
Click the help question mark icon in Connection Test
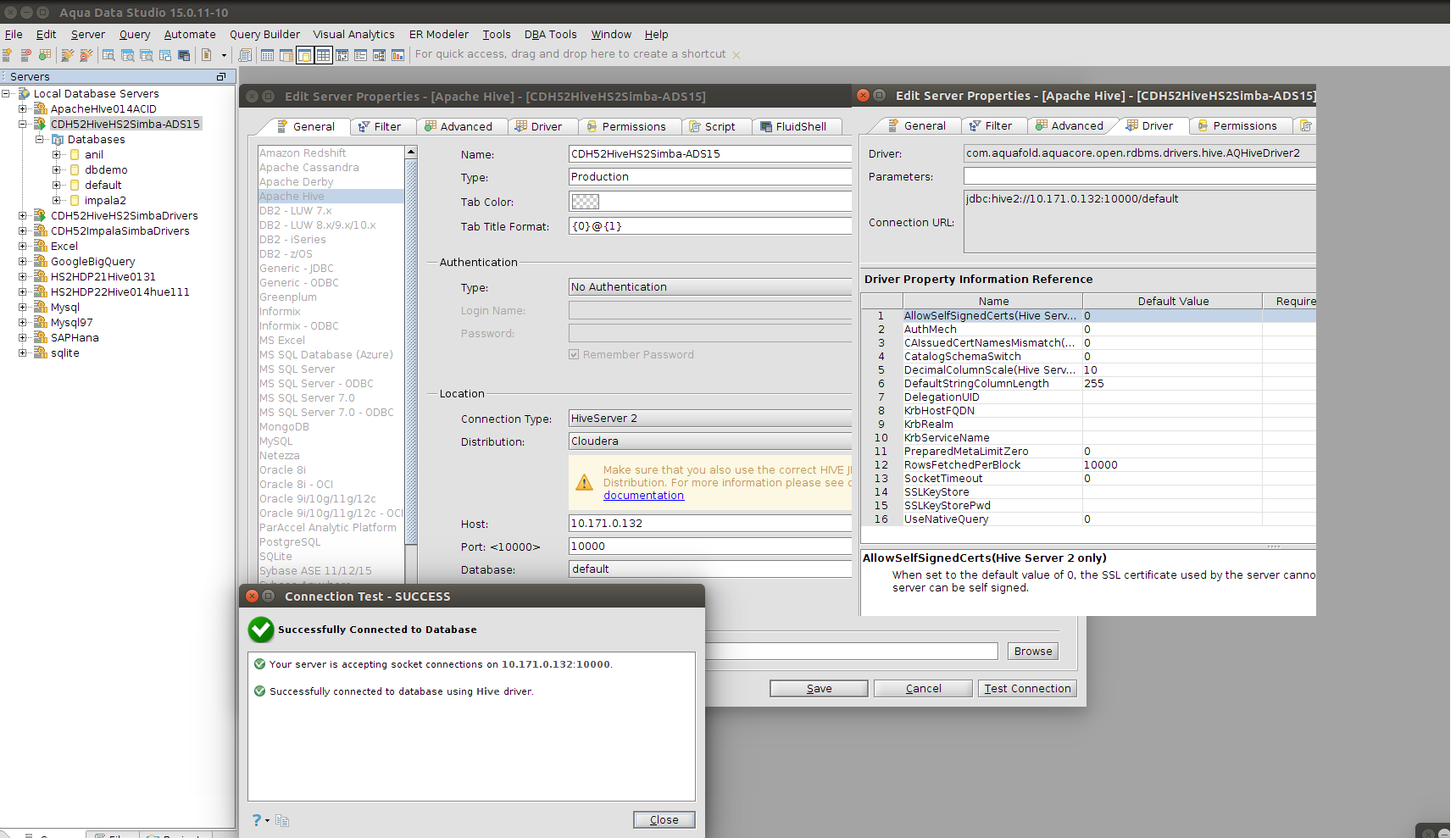[x=257, y=820]
